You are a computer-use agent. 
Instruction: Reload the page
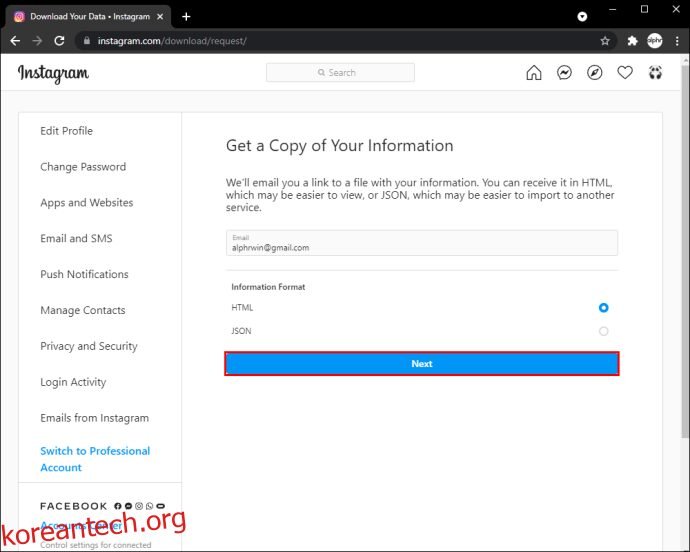click(59, 41)
